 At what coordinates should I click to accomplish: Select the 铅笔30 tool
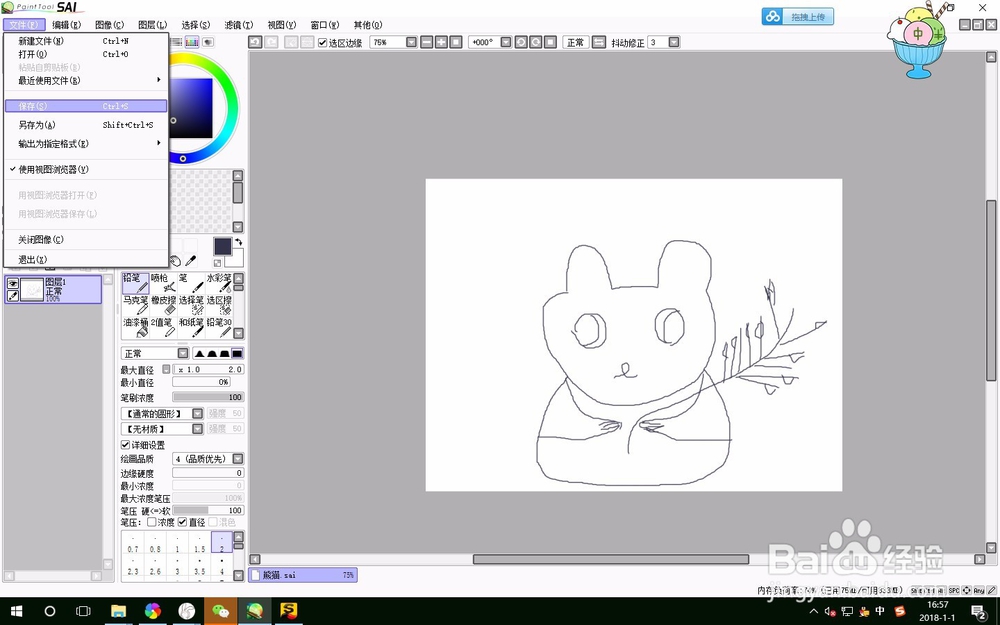tap(219, 327)
